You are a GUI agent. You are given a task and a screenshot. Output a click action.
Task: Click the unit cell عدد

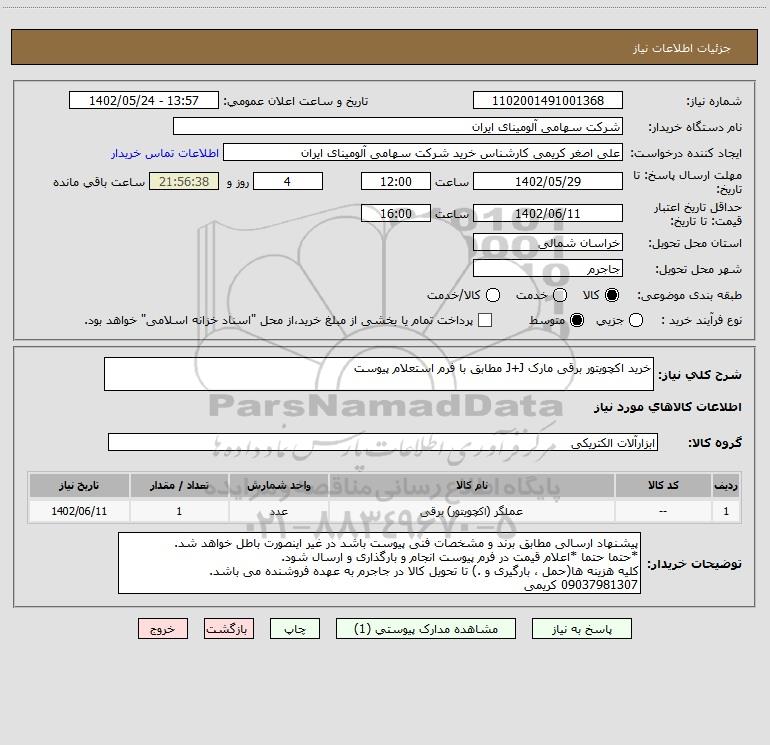[x=278, y=511]
